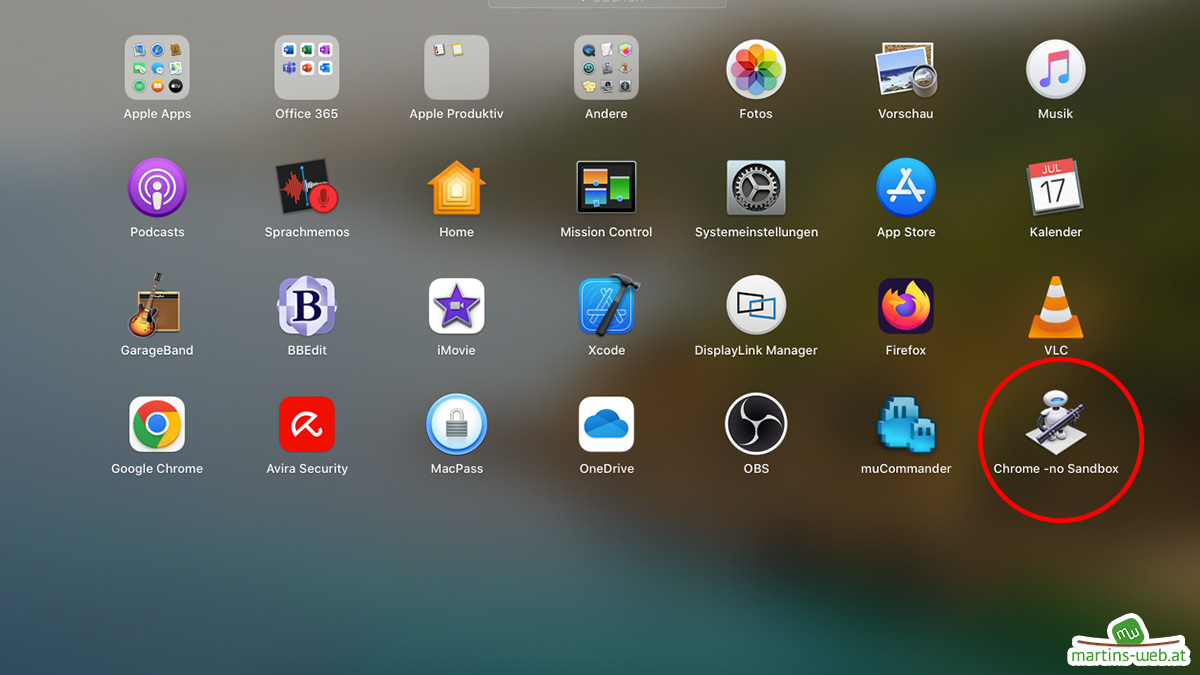
Task: Open OneDrive
Action: click(607, 424)
